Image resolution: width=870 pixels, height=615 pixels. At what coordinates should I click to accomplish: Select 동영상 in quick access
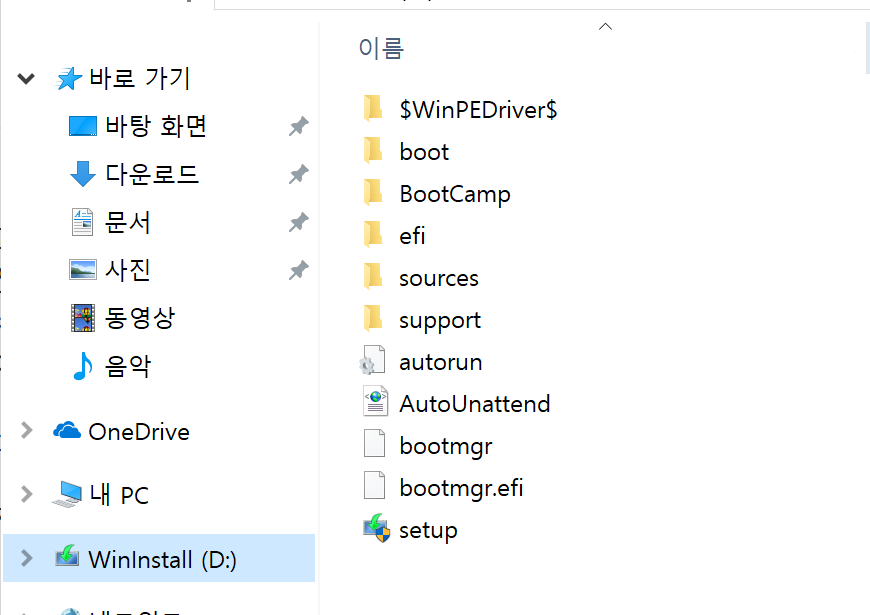point(140,318)
